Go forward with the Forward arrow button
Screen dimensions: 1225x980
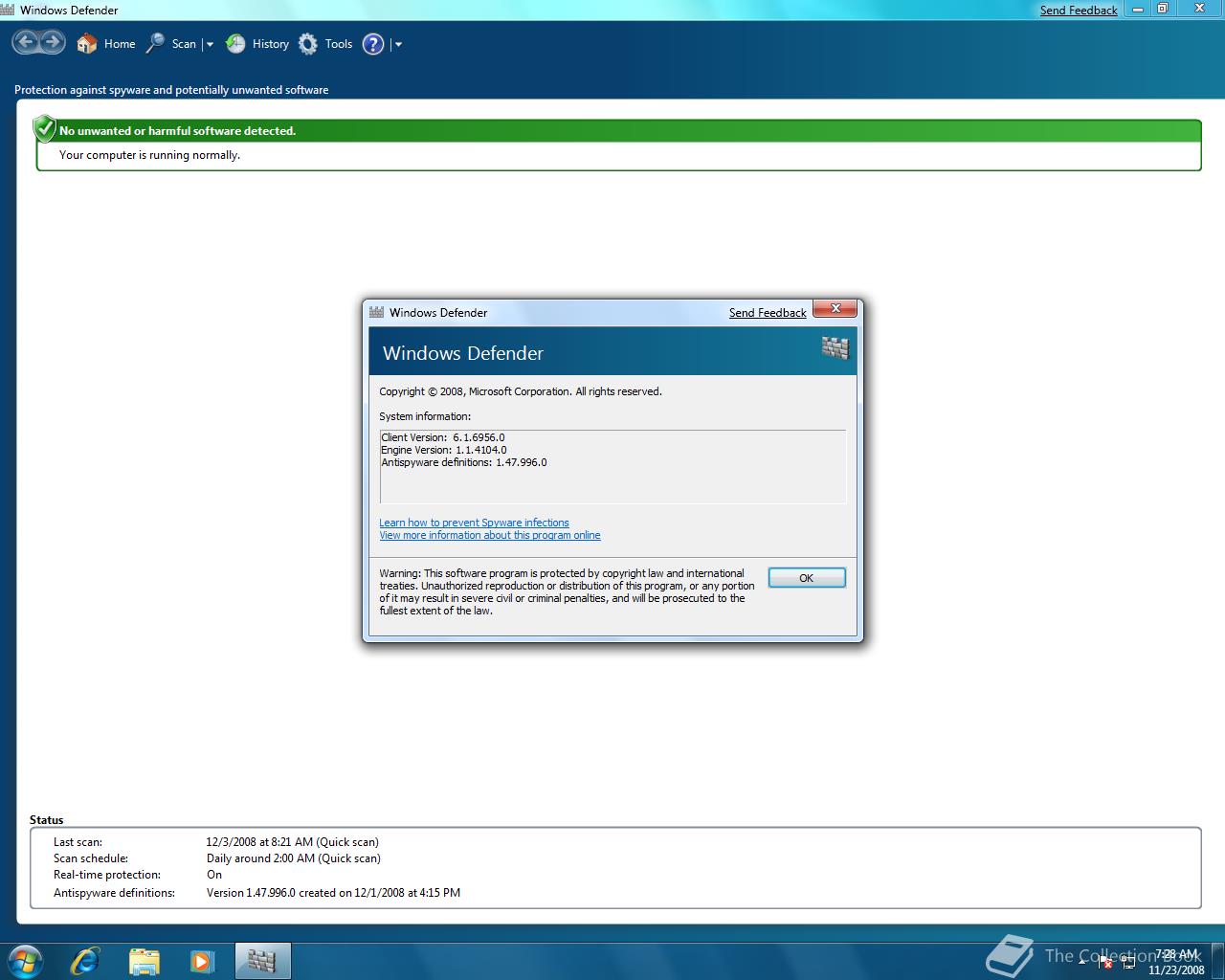[53, 43]
